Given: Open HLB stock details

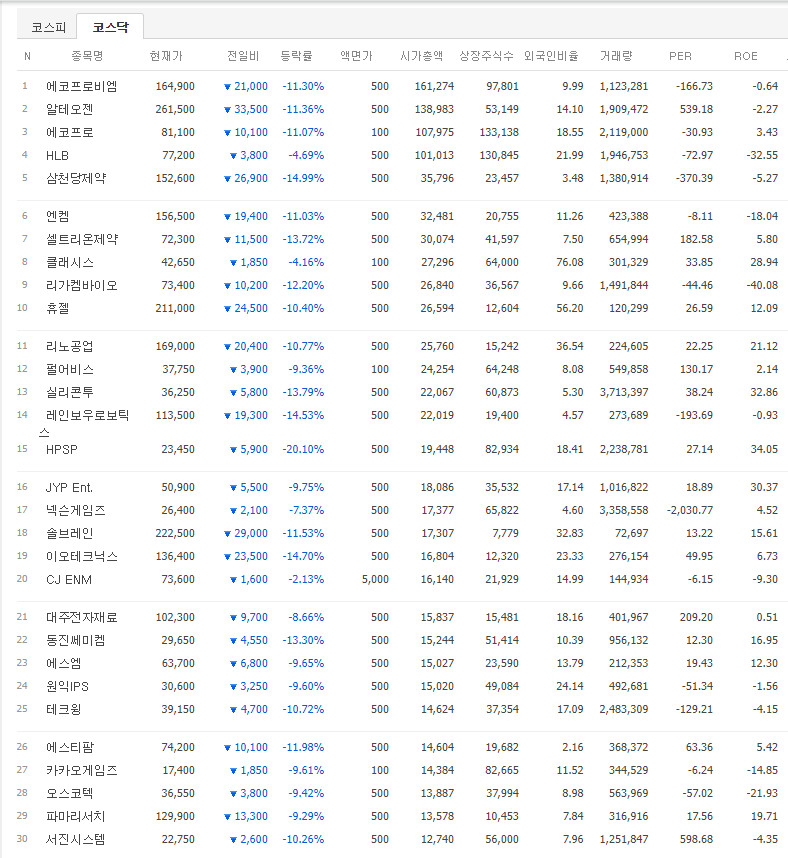Looking at the screenshot, I should point(57,155).
